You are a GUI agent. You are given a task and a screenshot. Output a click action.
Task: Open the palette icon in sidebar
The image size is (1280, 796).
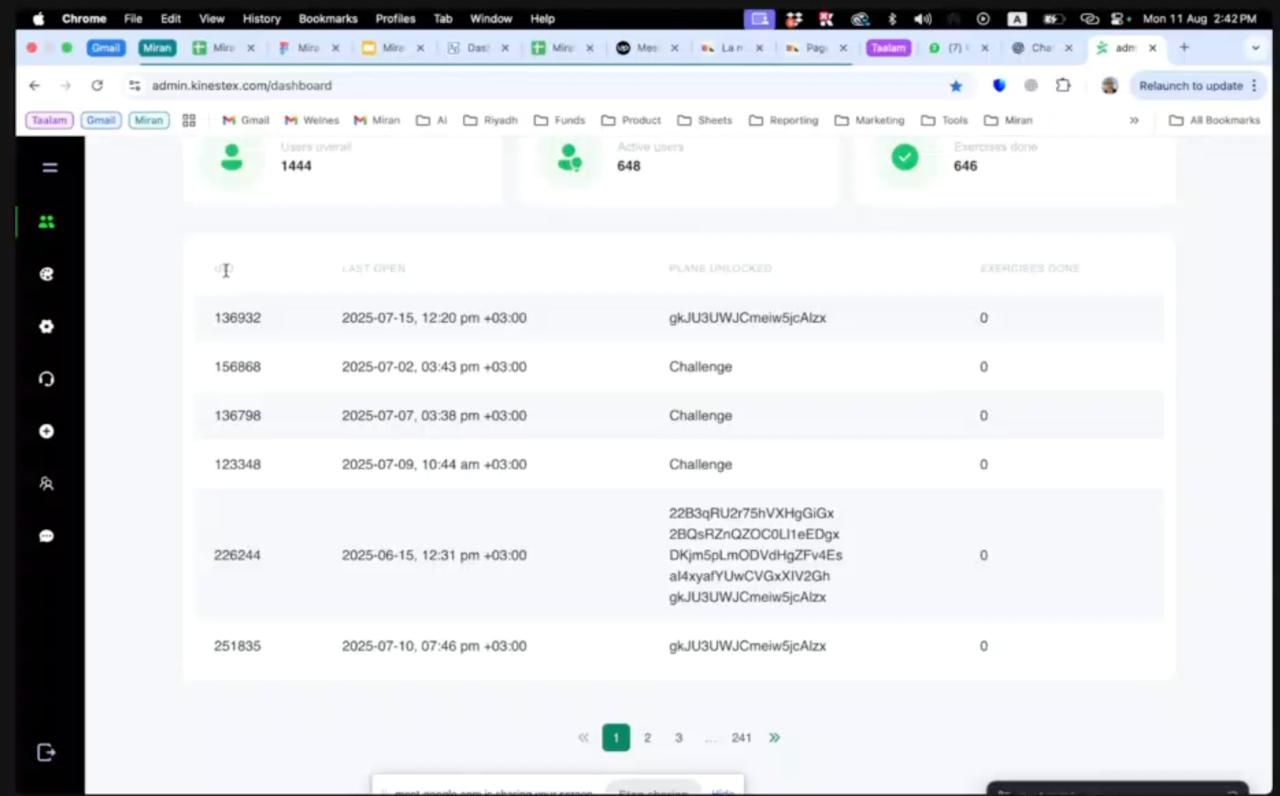[46, 274]
